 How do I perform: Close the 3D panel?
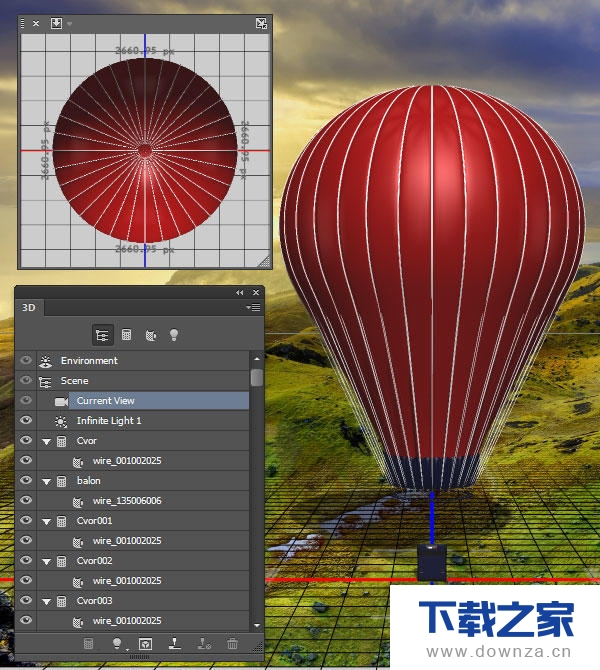pos(256,293)
